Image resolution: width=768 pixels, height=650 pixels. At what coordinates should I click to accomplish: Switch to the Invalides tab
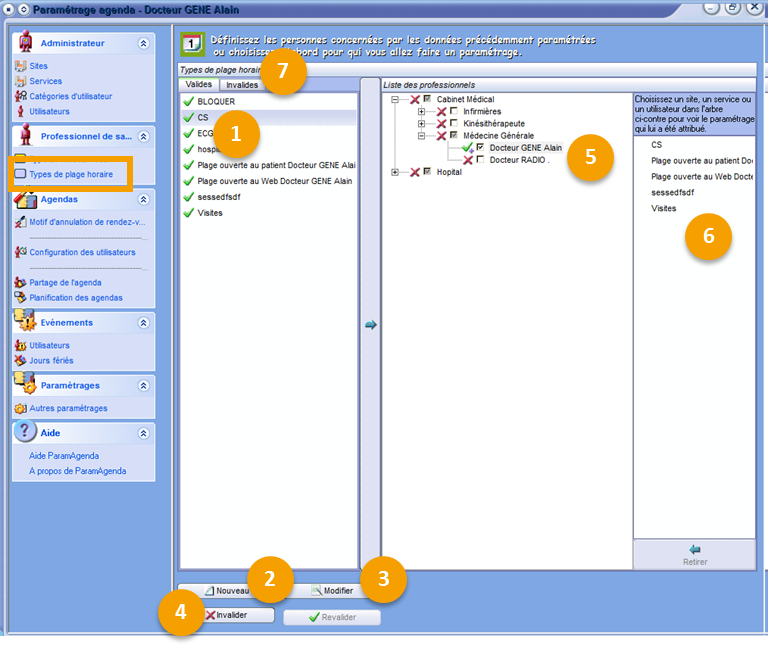tap(242, 85)
